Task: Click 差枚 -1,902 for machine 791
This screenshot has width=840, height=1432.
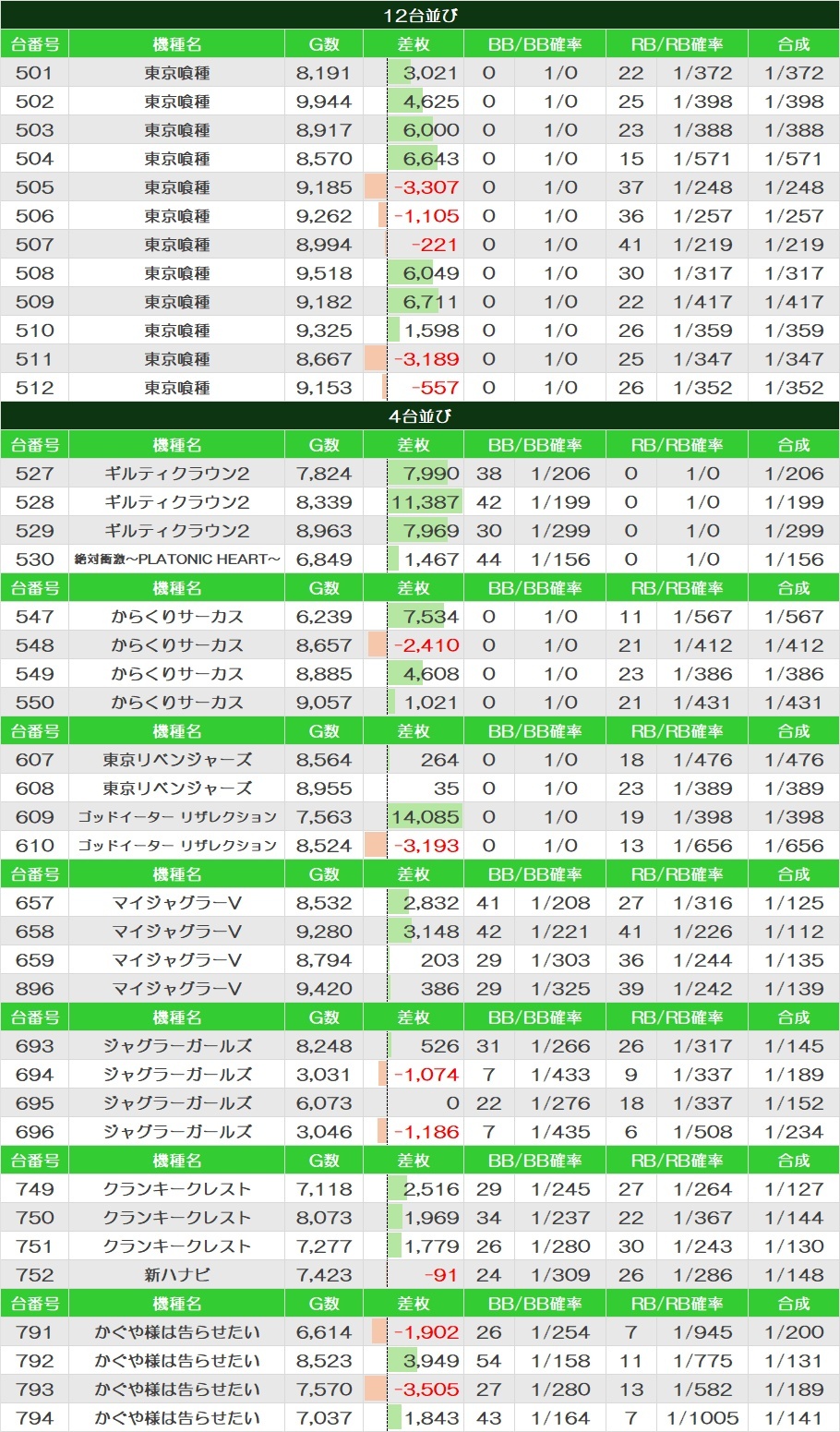Action: (426, 1332)
